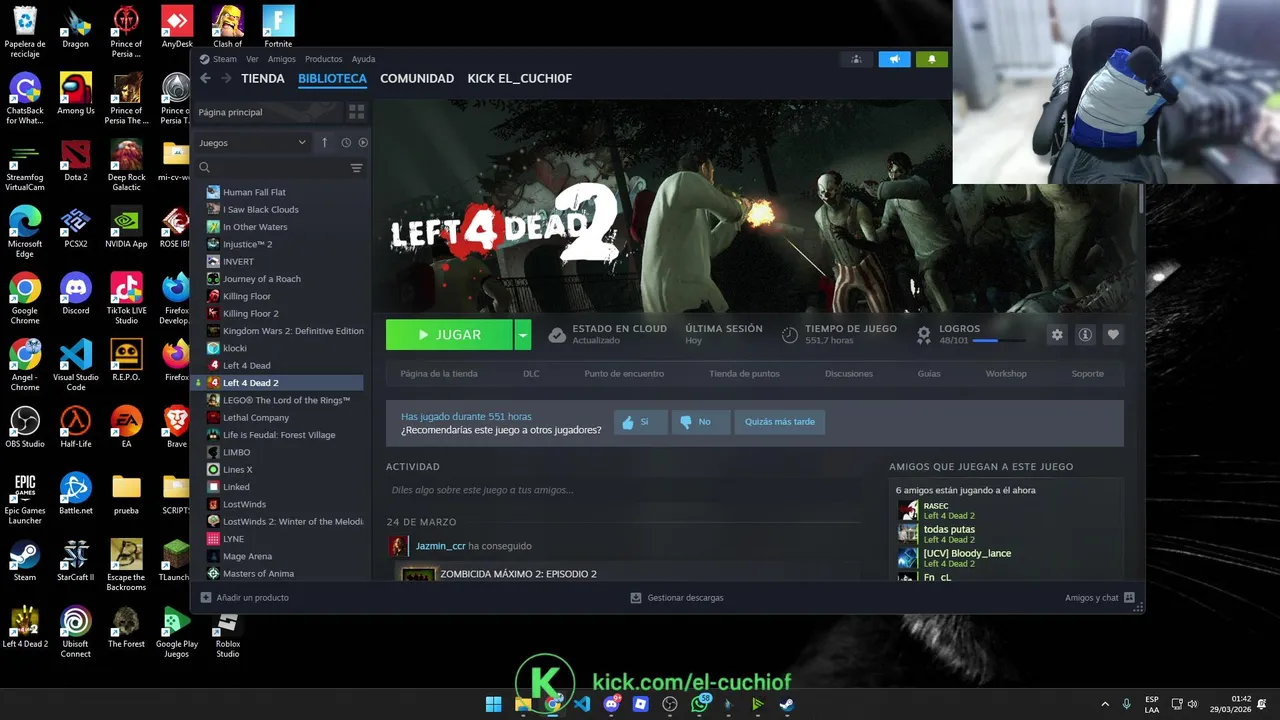This screenshot has width=1280, height=720.
Task: Open the Amigos menu
Action: tap(282, 59)
